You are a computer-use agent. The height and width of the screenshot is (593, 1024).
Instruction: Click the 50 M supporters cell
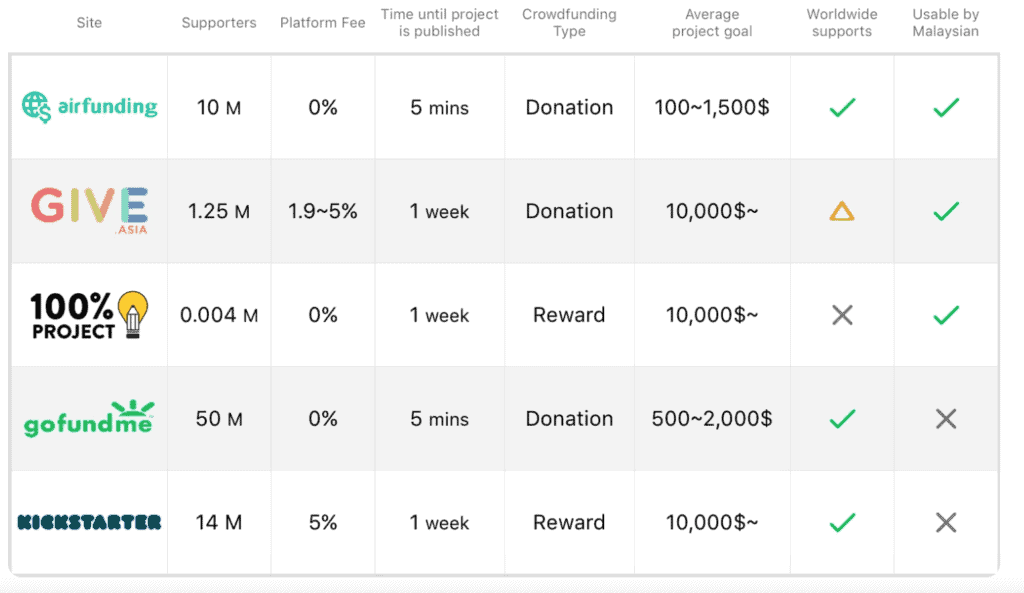[x=219, y=419]
